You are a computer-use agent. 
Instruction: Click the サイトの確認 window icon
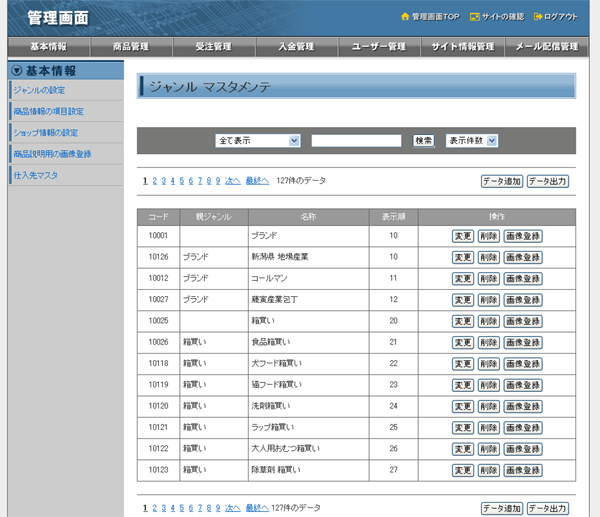coord(473,17)
